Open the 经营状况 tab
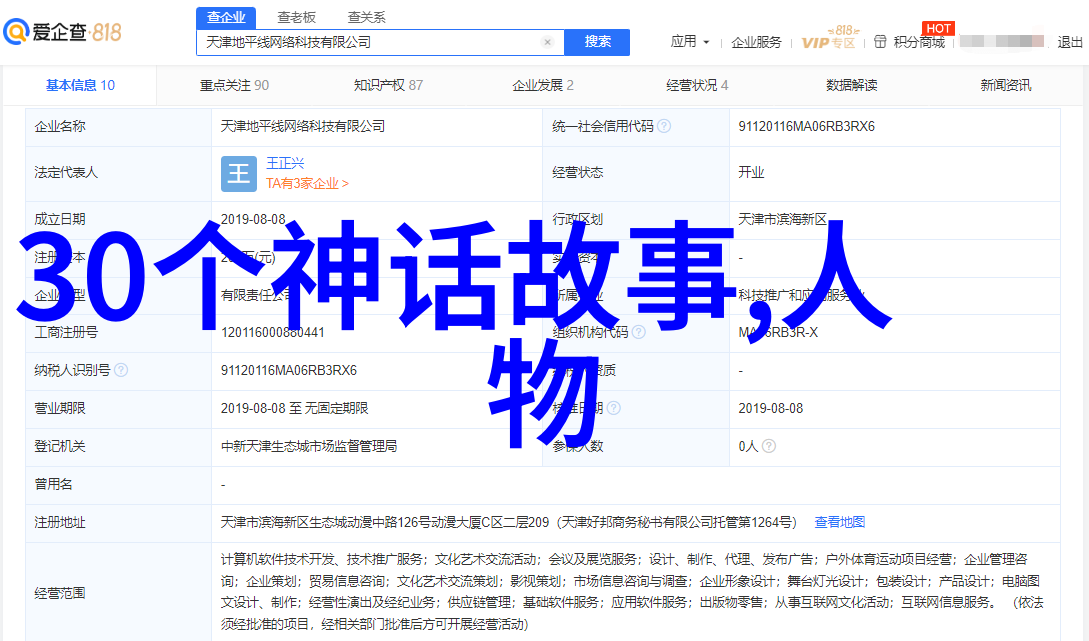Viewport: 1089px width, 641px height. pyautogui.click(x=697, y=85)
